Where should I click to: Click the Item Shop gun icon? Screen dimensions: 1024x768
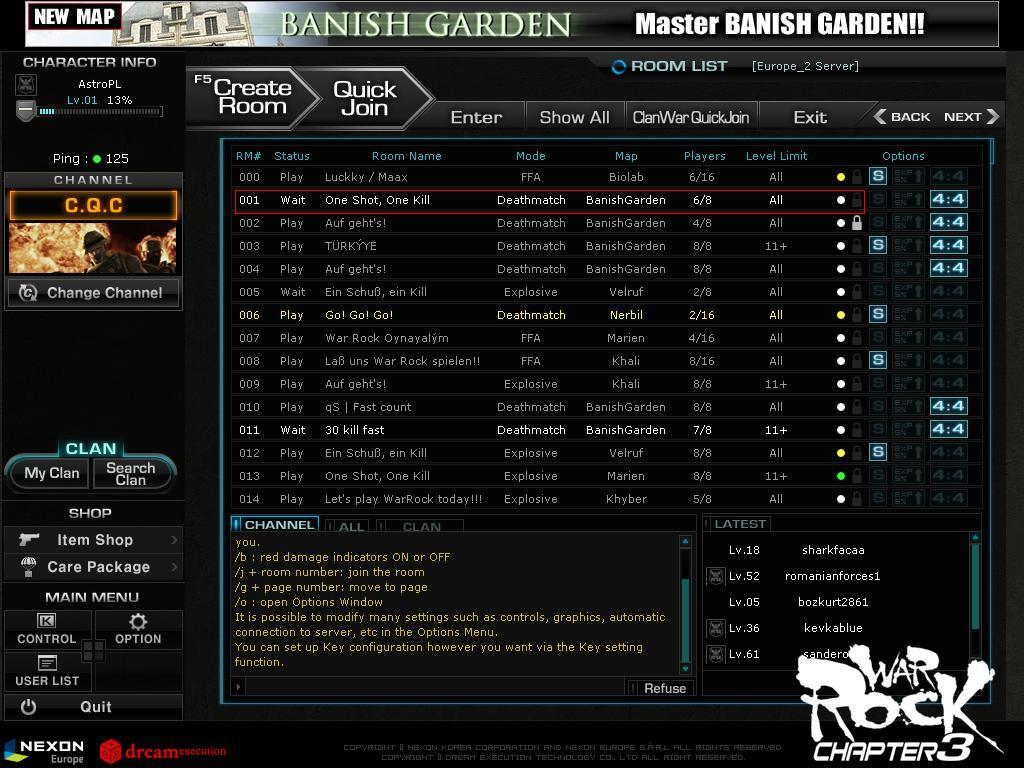29,539
